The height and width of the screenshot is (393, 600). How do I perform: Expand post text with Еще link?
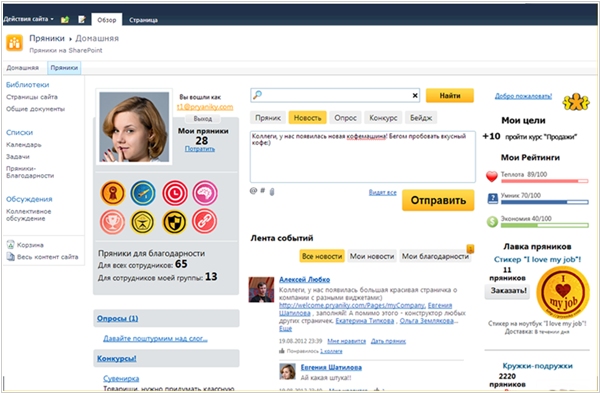[x=285, y=329]
